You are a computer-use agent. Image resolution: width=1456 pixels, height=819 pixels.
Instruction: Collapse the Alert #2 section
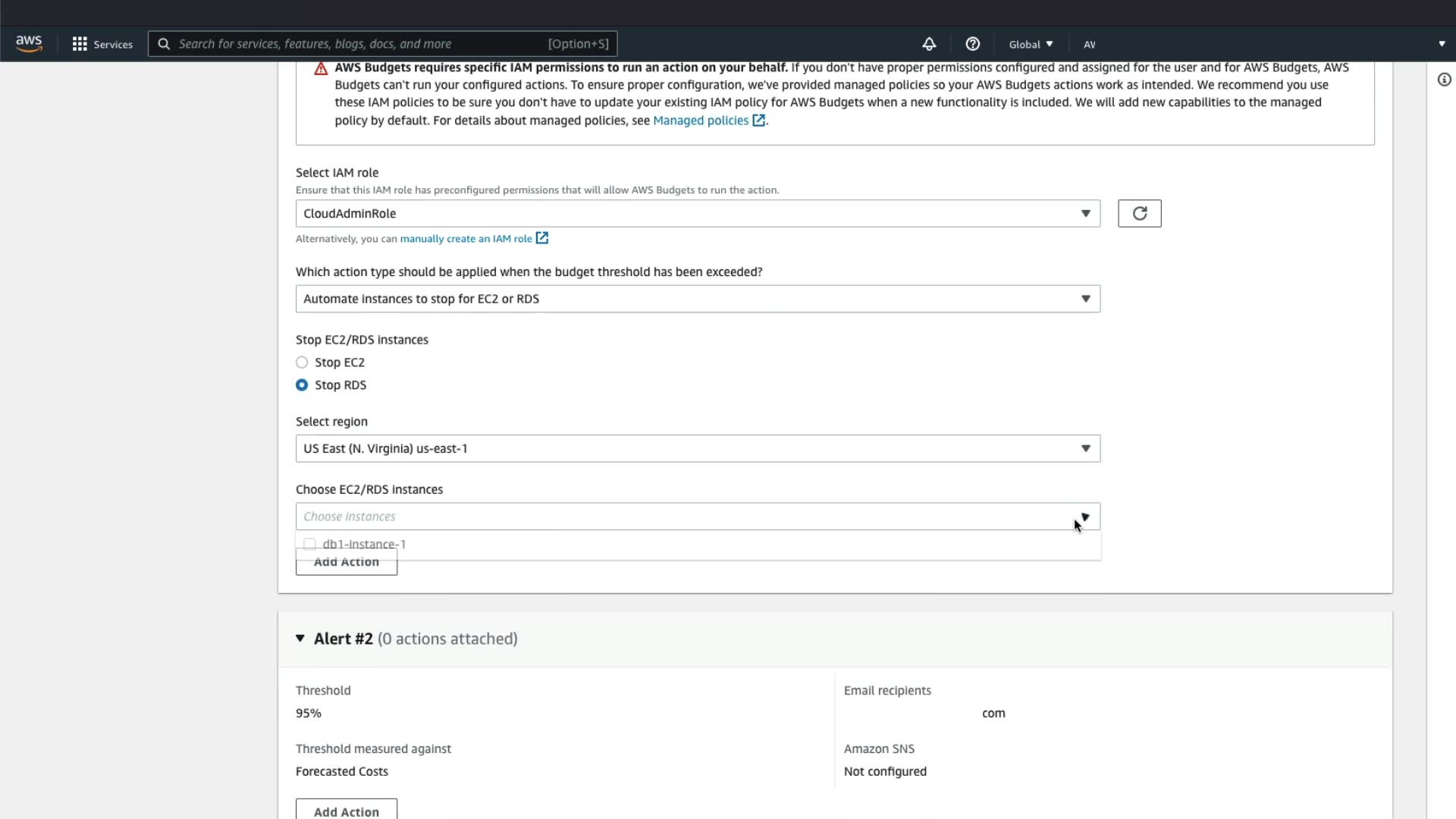click(300, 639)
